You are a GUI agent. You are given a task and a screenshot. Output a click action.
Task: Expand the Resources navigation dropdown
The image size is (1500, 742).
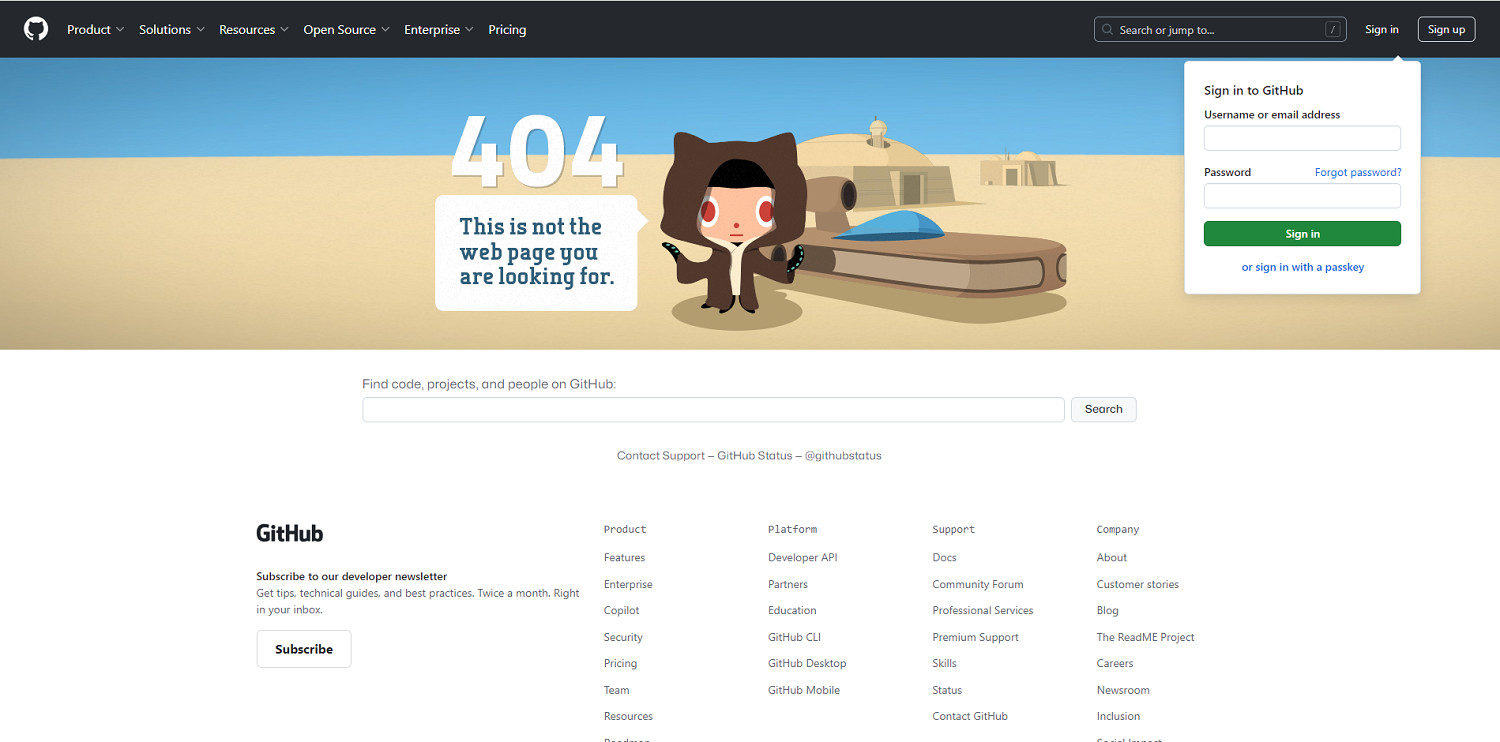pyautogui.click(x=253, y=30)
